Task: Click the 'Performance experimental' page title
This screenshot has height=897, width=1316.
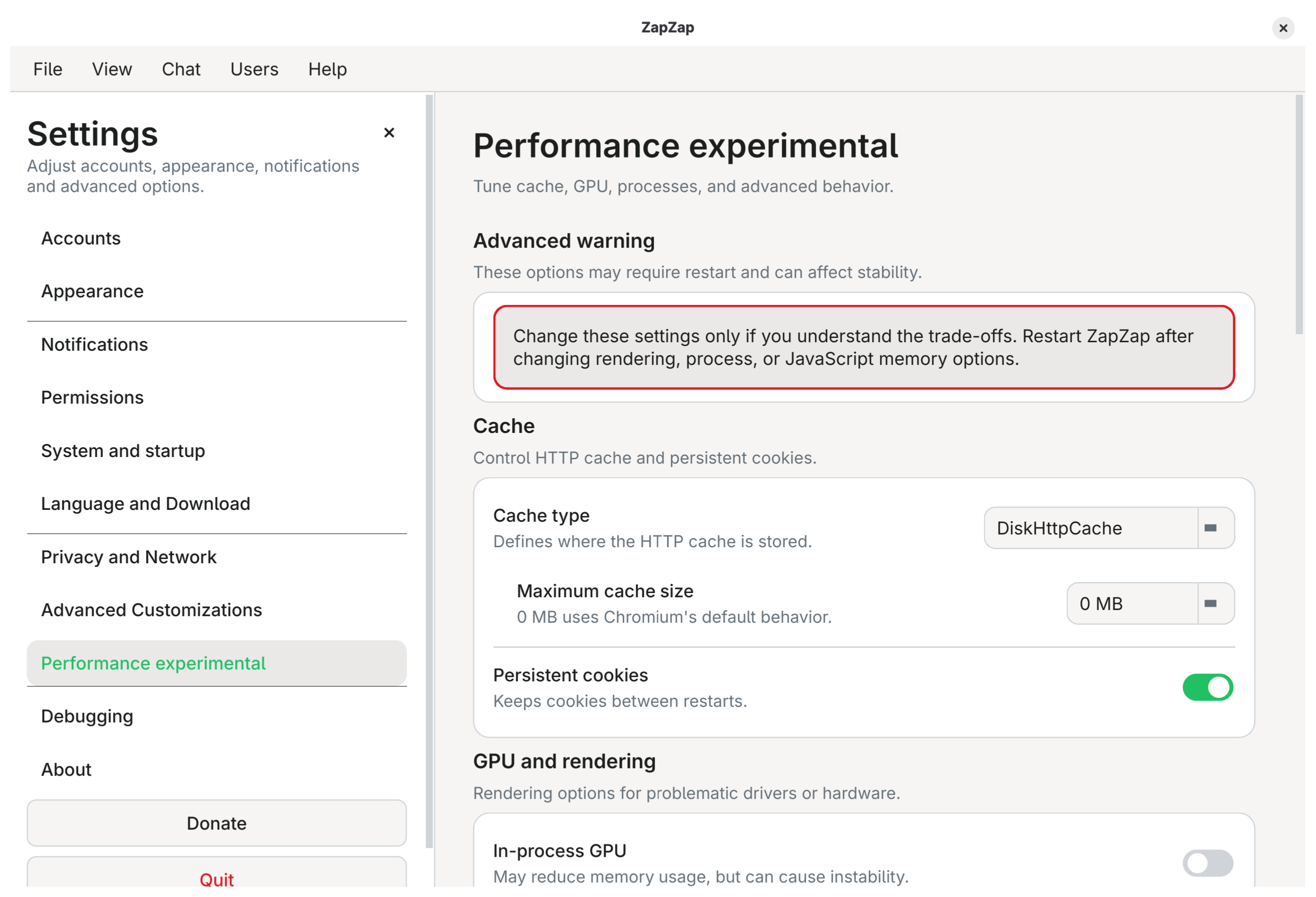Action: coord(686,146)
